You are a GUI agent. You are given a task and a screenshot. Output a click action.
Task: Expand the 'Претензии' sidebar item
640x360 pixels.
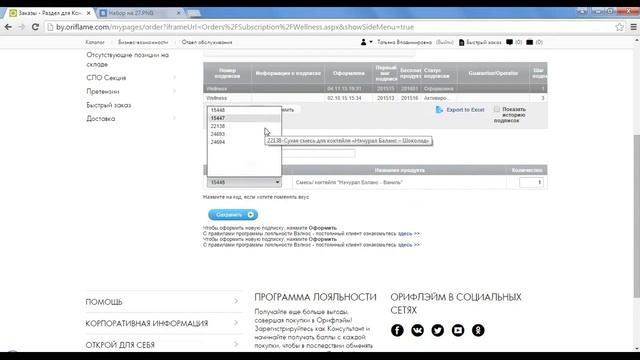tap(174, 91)
